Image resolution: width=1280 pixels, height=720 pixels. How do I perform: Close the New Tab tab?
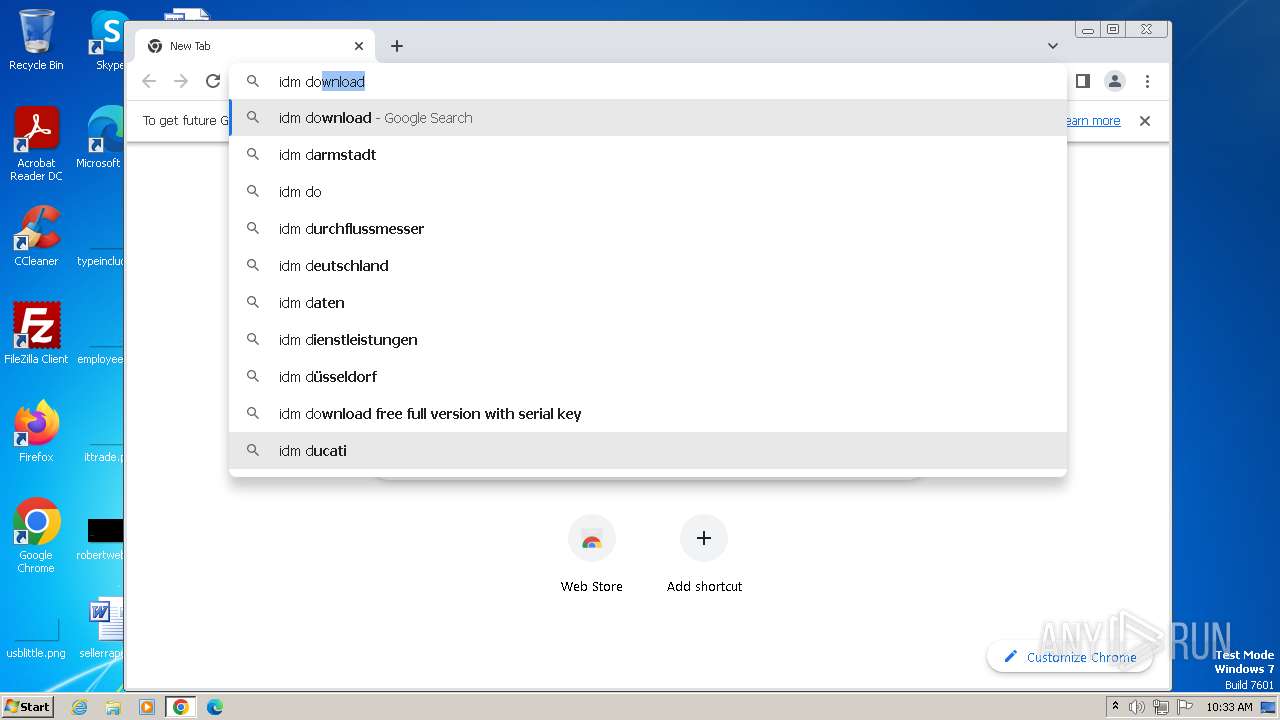click(x=359, y=46)
